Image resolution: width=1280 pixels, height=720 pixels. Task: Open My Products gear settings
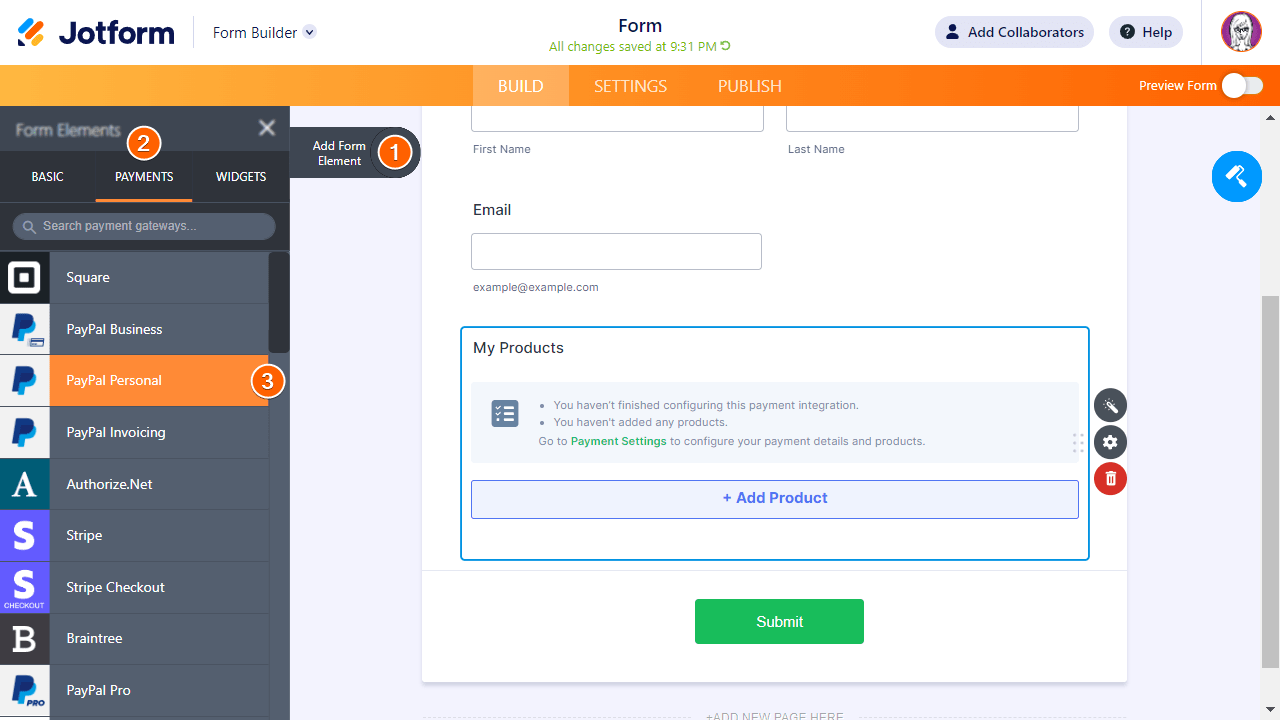pos(1110,442)
